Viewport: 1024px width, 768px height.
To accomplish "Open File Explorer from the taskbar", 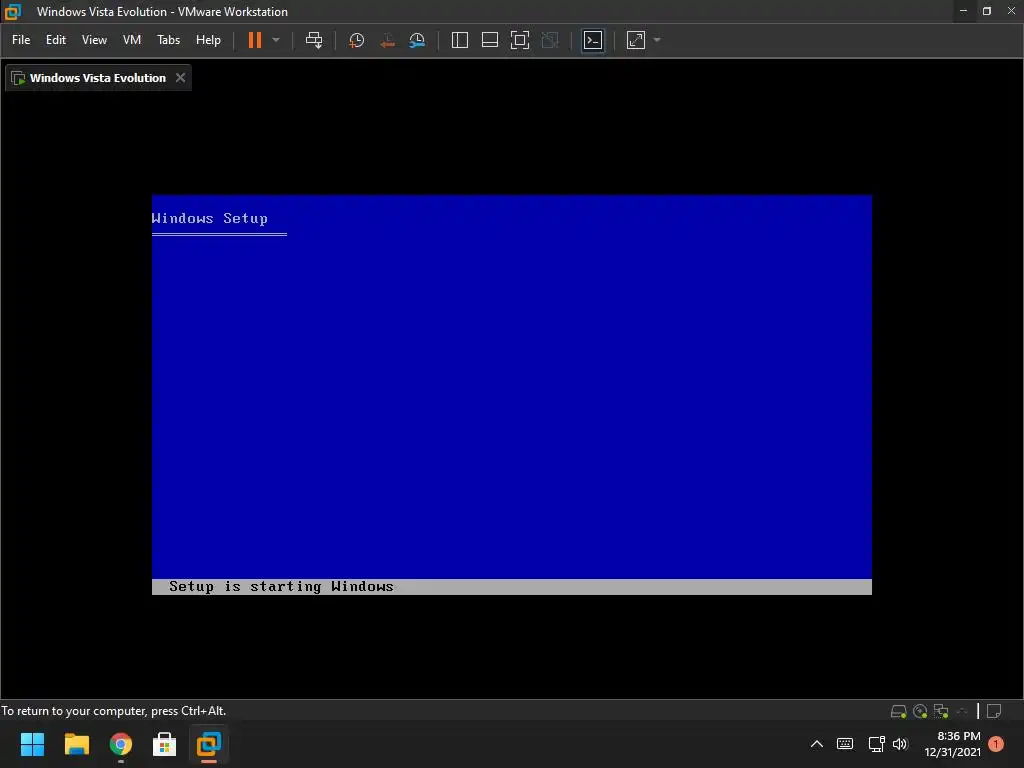I will coord(76,744).
